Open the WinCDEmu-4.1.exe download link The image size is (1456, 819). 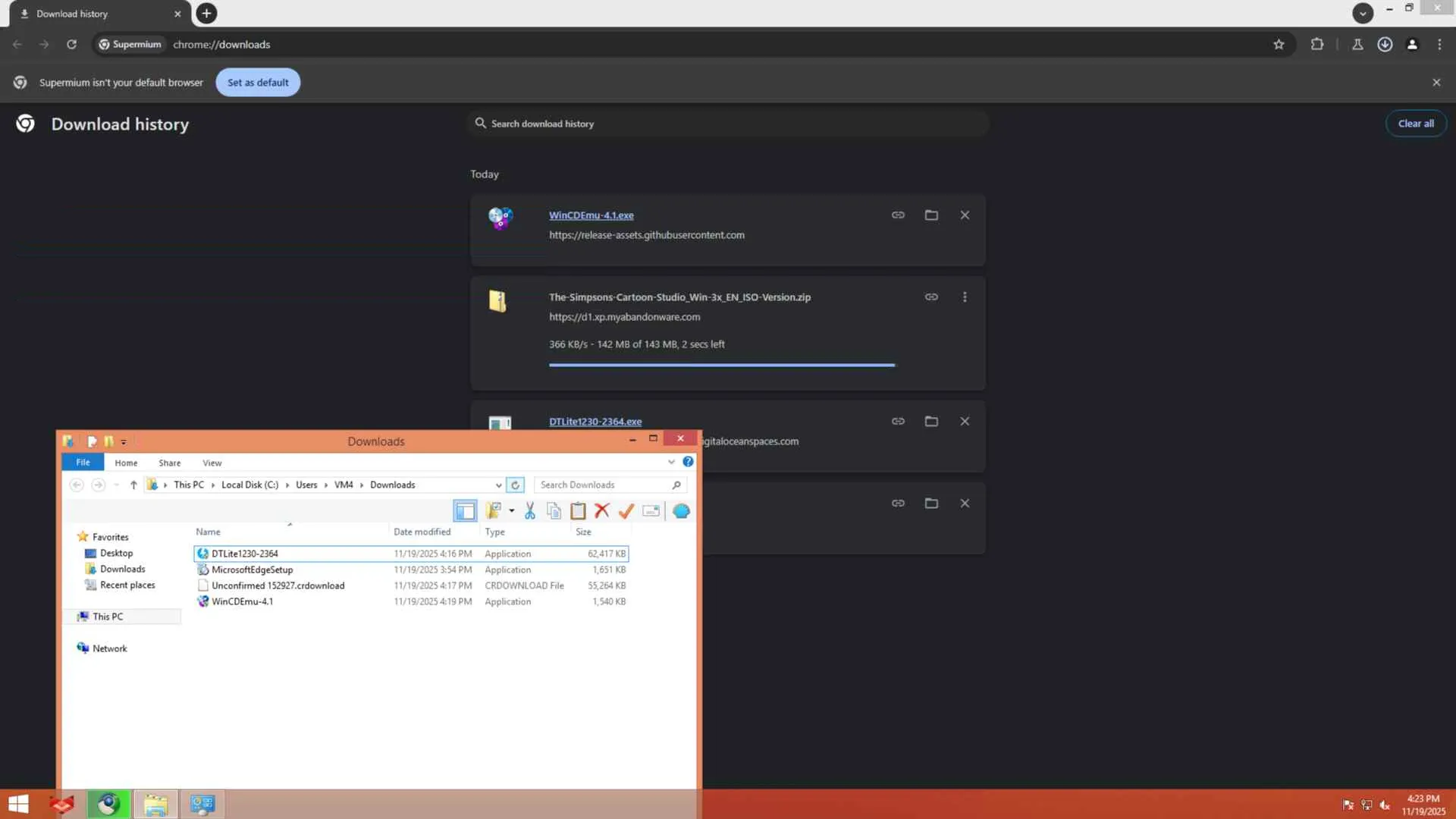591,215
